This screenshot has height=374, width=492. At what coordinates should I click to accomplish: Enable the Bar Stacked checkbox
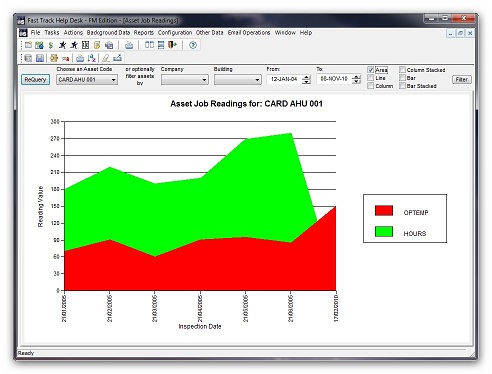tap(402, 86)
